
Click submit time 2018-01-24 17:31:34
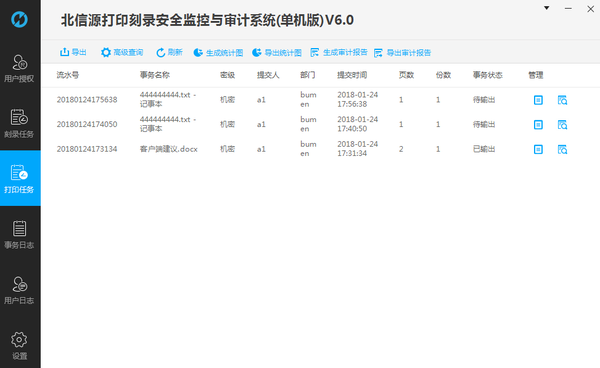click(357, 149)
